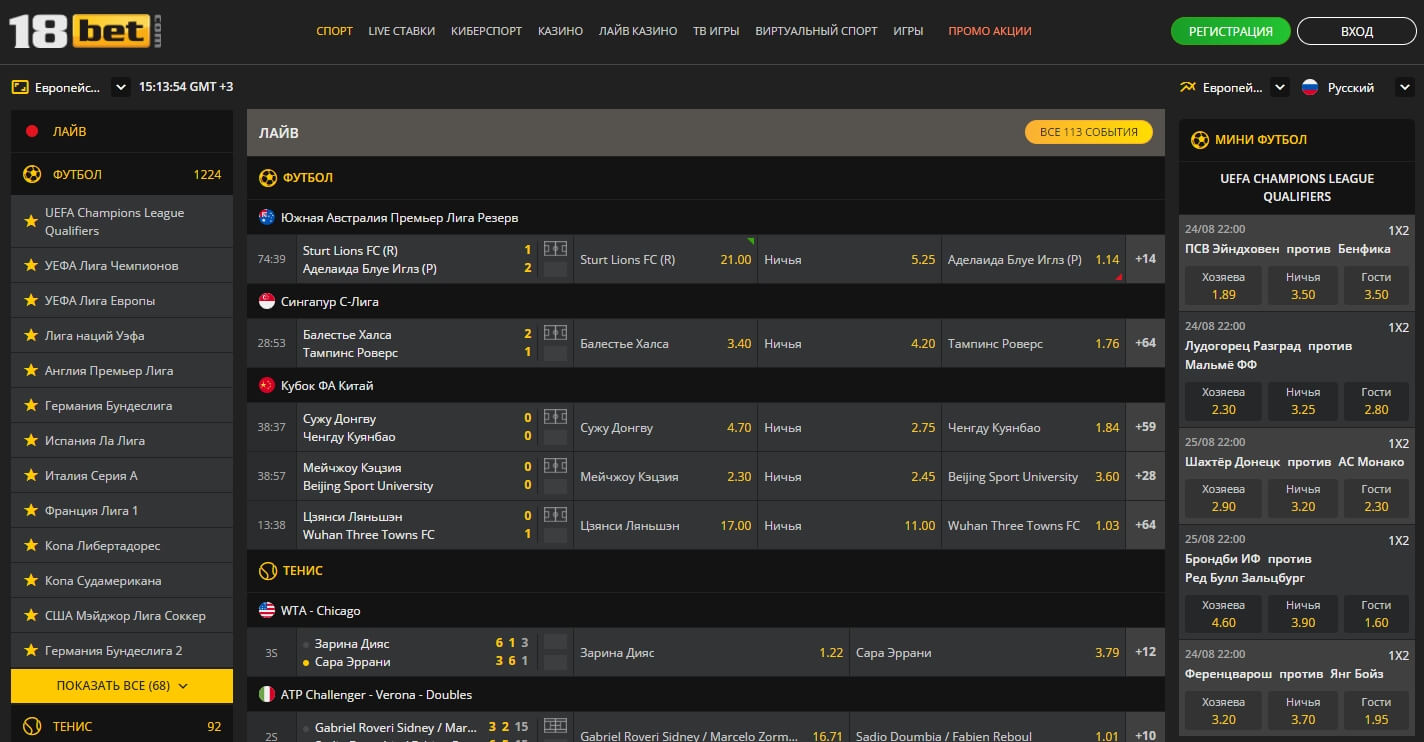Click the 18bet logo
1424x742 pixels.
click(85, 31)
